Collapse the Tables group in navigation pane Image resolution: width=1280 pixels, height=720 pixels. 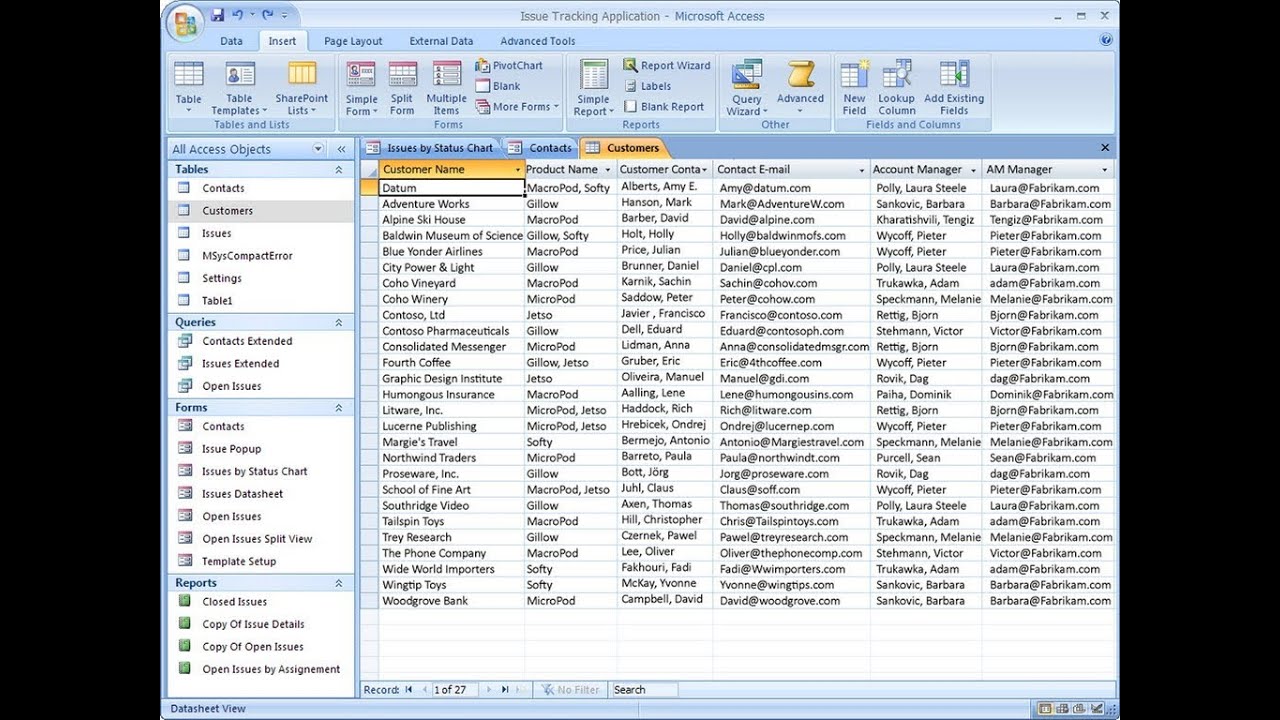tap(338, 170)
